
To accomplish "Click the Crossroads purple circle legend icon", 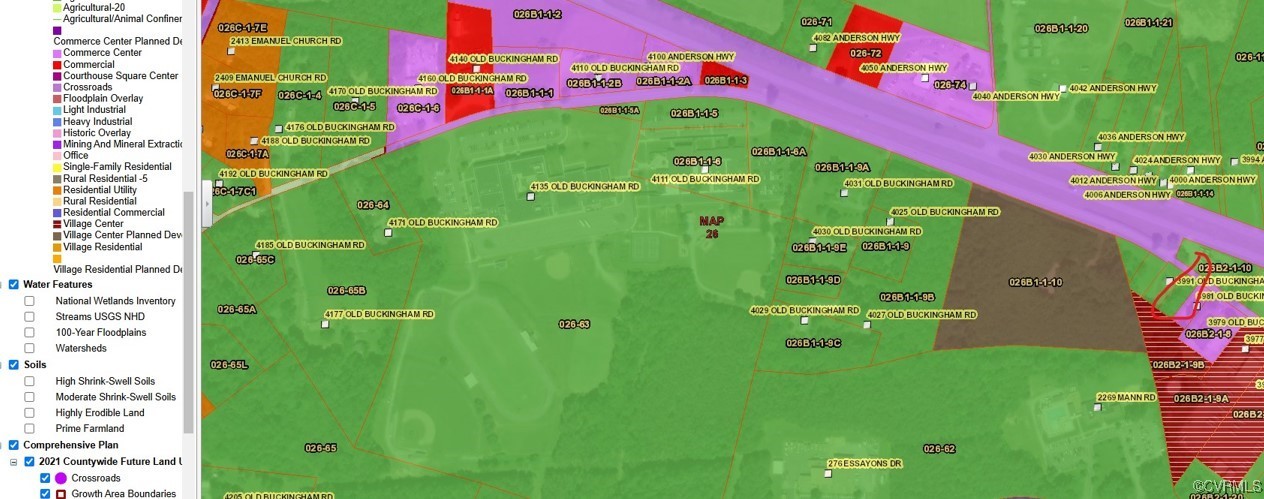I will [60, 478].
